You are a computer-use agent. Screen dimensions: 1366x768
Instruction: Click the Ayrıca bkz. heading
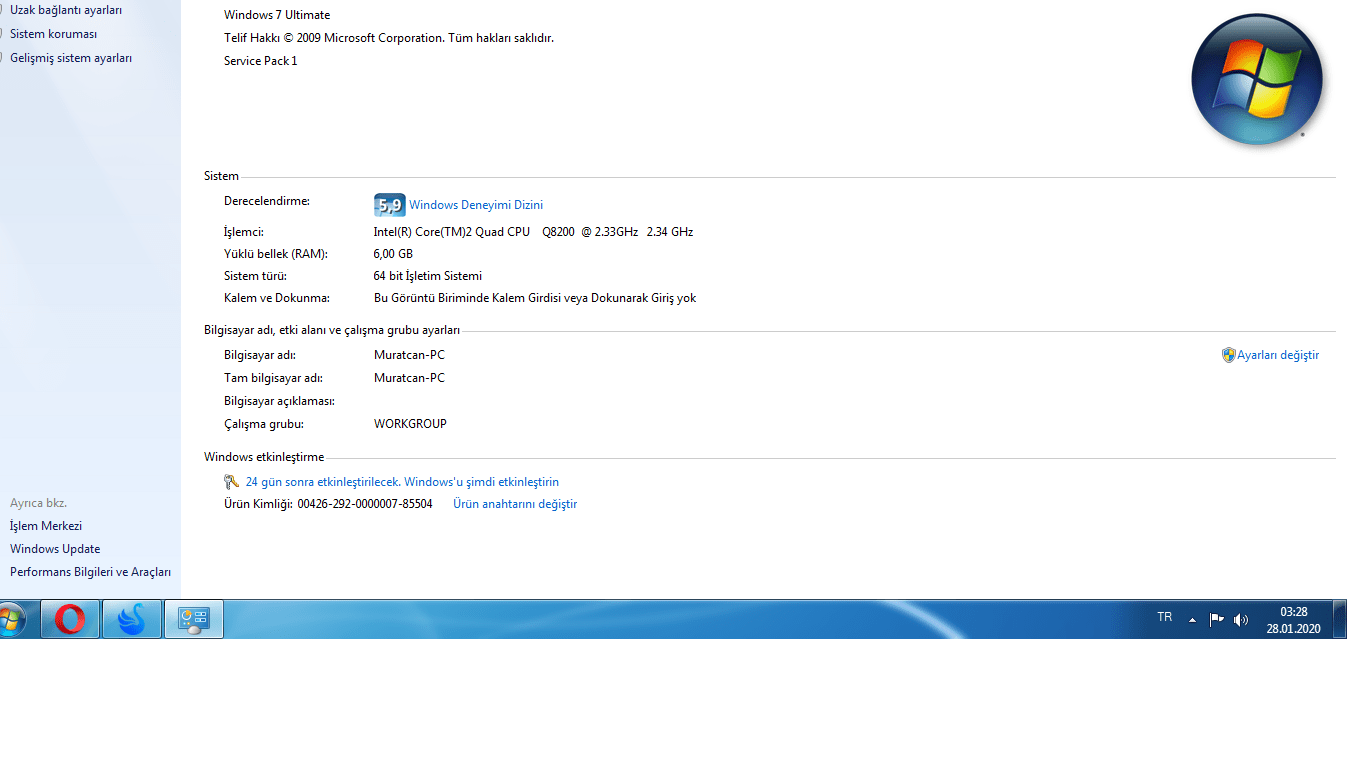point(38,503)
